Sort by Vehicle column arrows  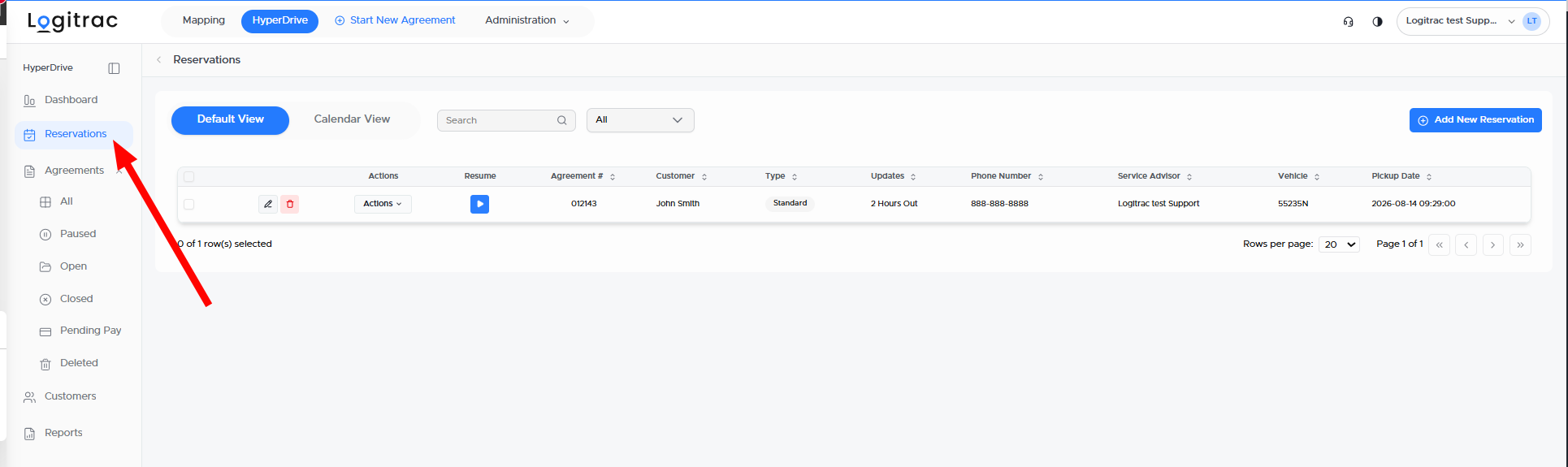pyautogui.click(x=1317, y=176)
